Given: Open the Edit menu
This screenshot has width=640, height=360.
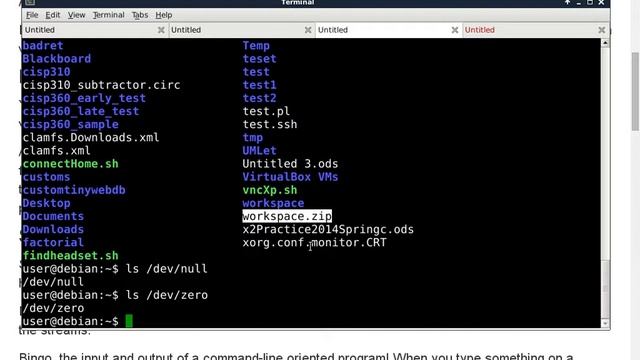Looking at the screenshot, I should pos(52,15).
